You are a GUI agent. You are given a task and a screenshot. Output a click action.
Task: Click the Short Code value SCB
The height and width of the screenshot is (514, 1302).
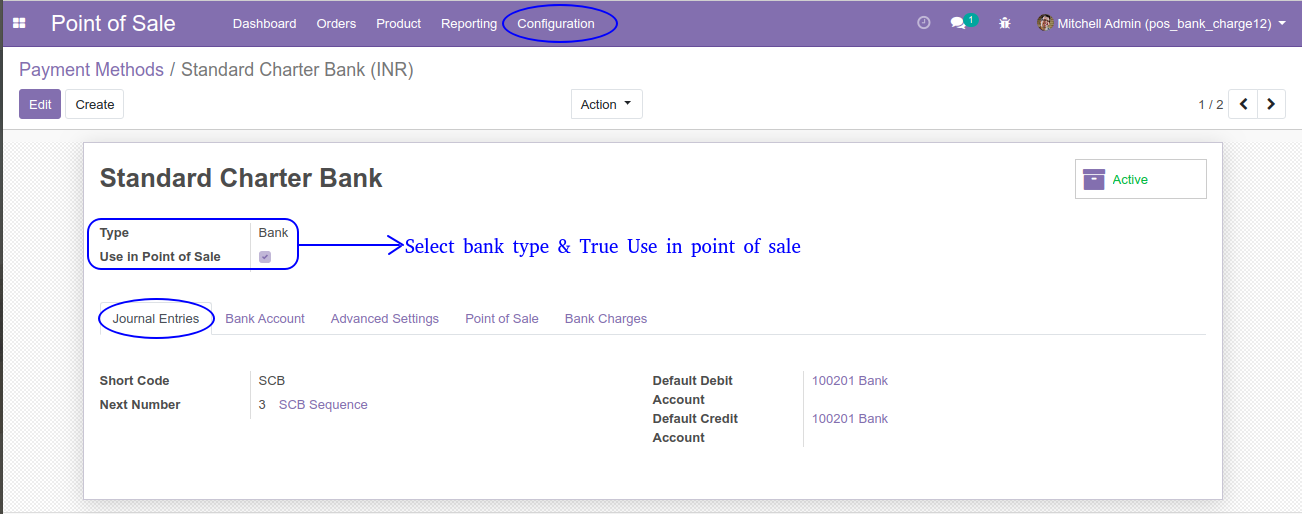coord(272,381)
